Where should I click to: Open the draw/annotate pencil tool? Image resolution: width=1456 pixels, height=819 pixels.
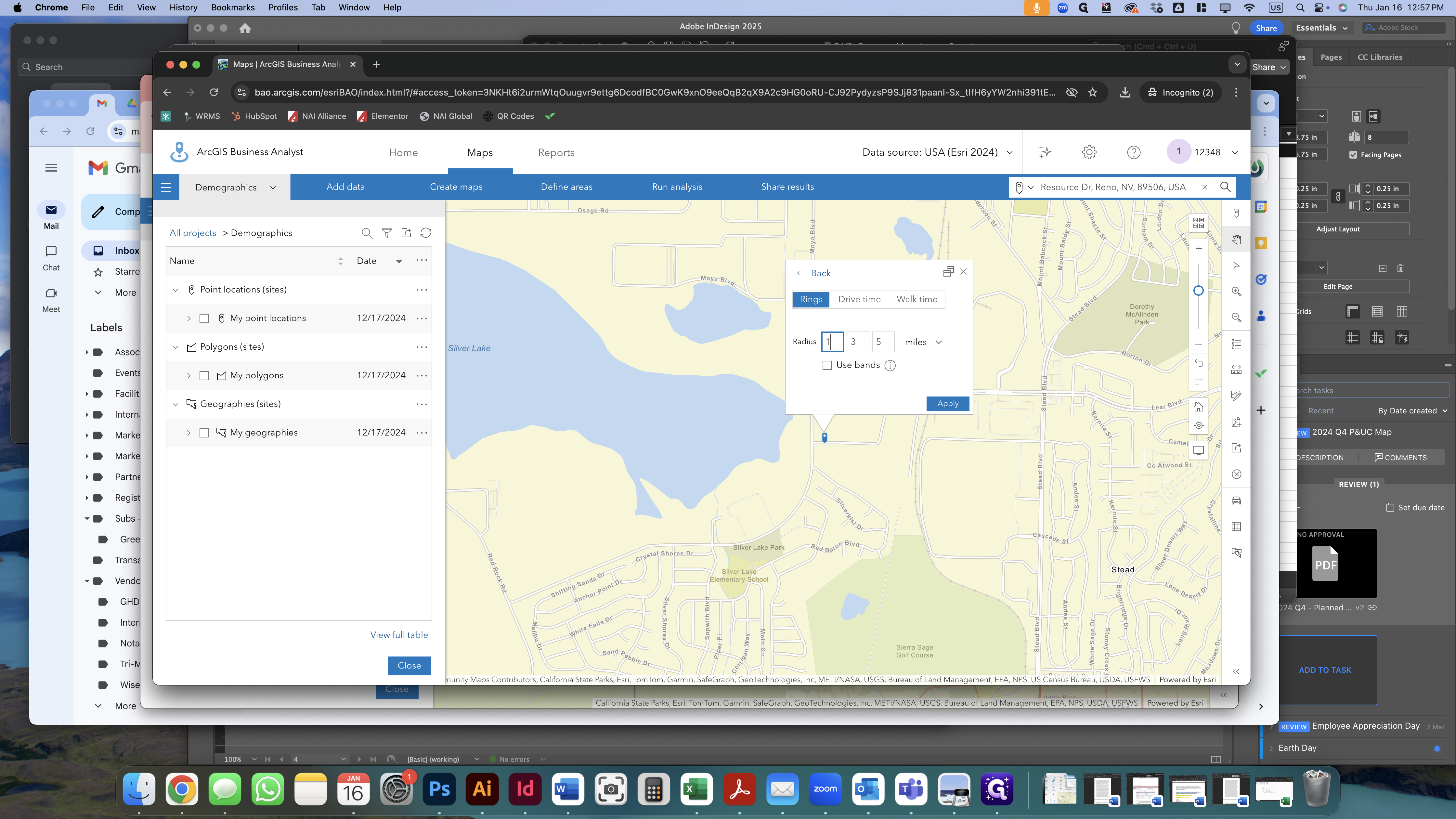pyautogui.click(x=1236, y=396)
